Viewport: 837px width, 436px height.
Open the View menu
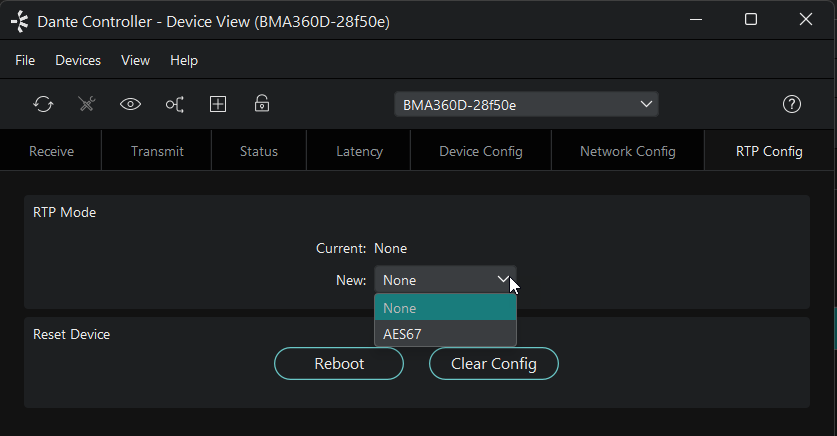tap(136, 60)
